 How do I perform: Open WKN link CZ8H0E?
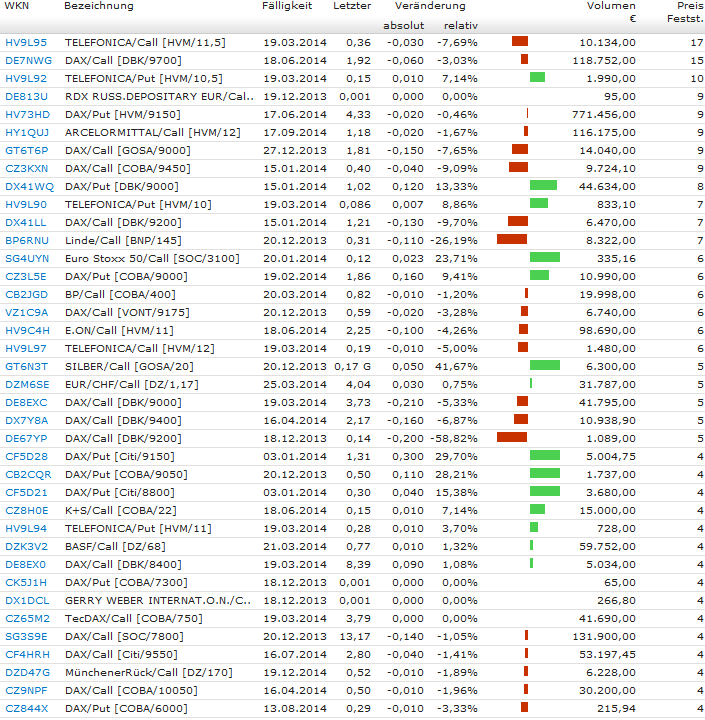tap(27, 511)
